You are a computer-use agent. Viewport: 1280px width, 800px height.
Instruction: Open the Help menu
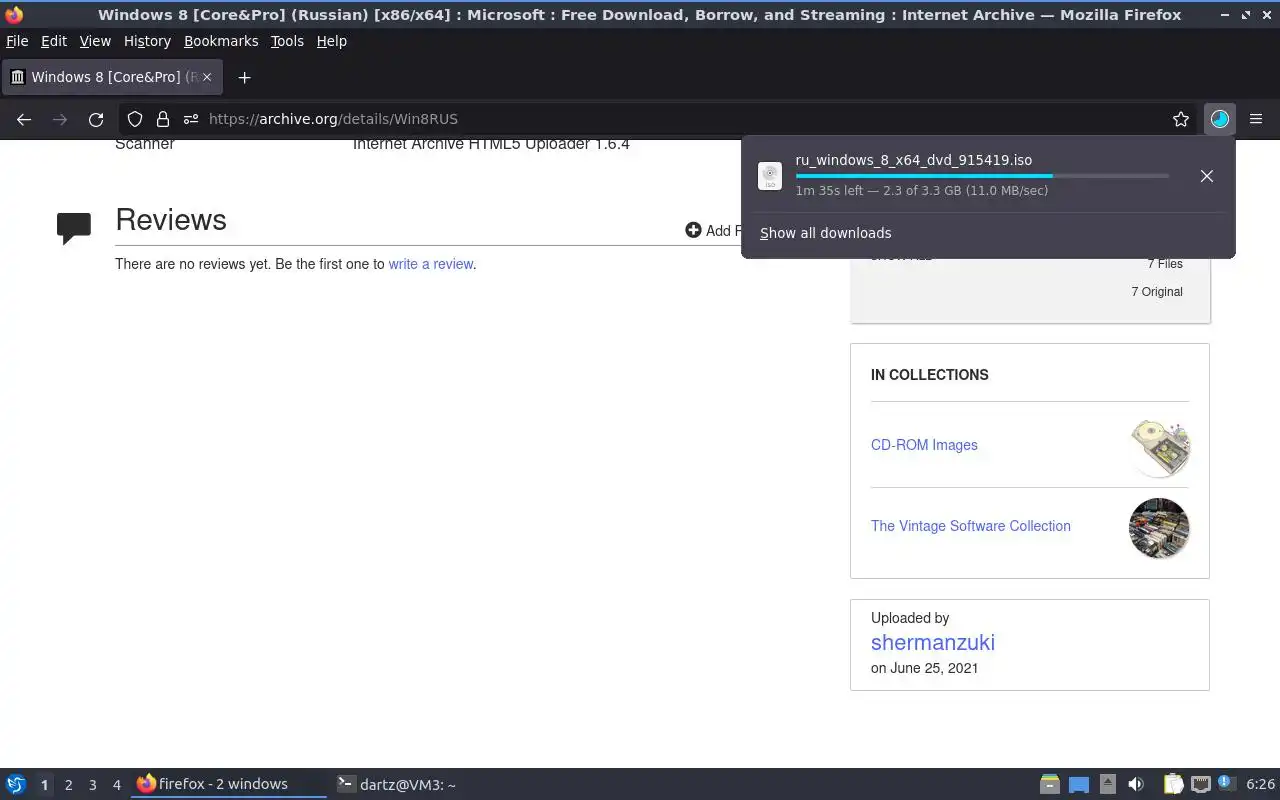tap(332, 41)
